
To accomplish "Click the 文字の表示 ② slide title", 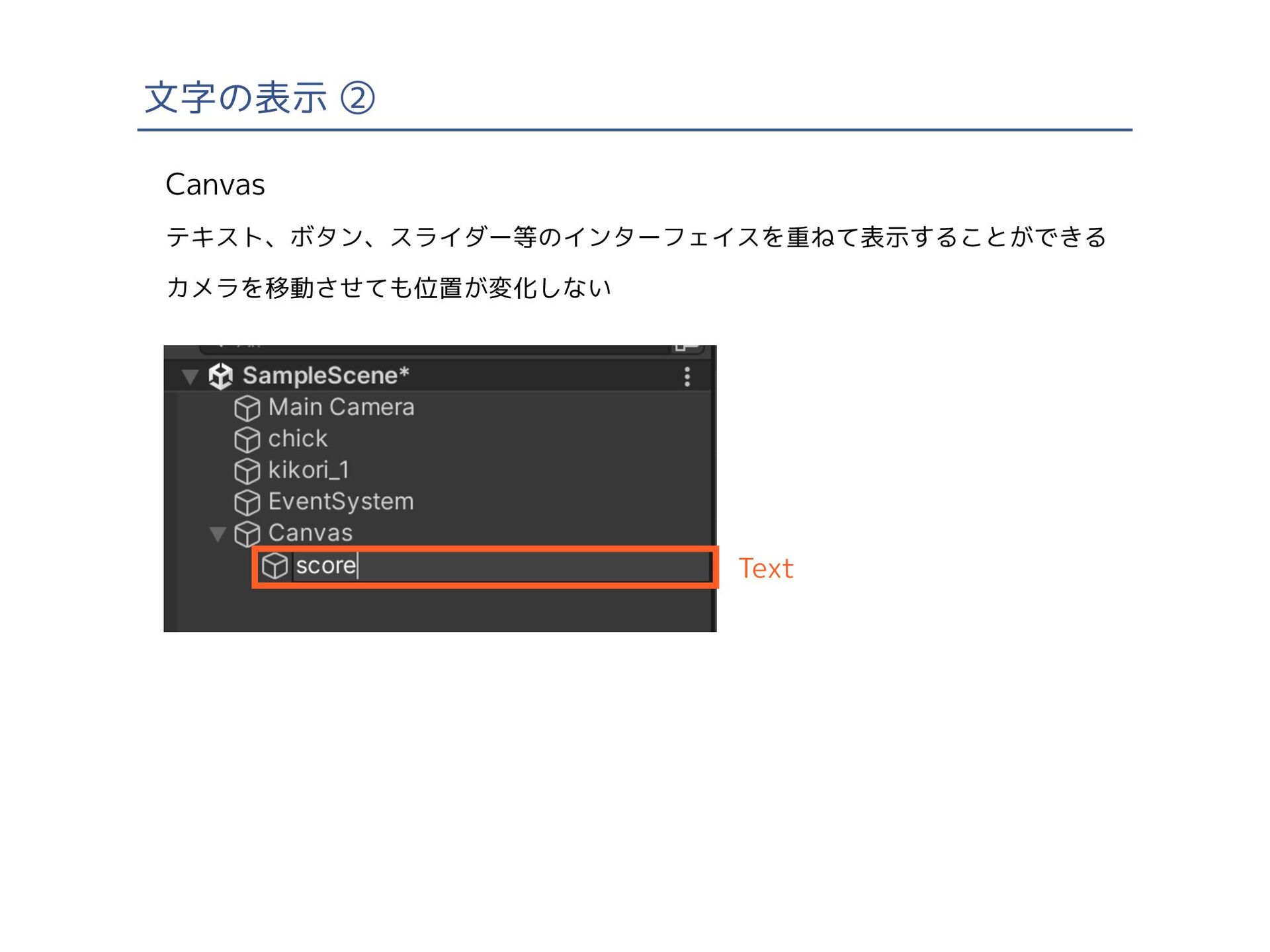I will tap(259, 98).
